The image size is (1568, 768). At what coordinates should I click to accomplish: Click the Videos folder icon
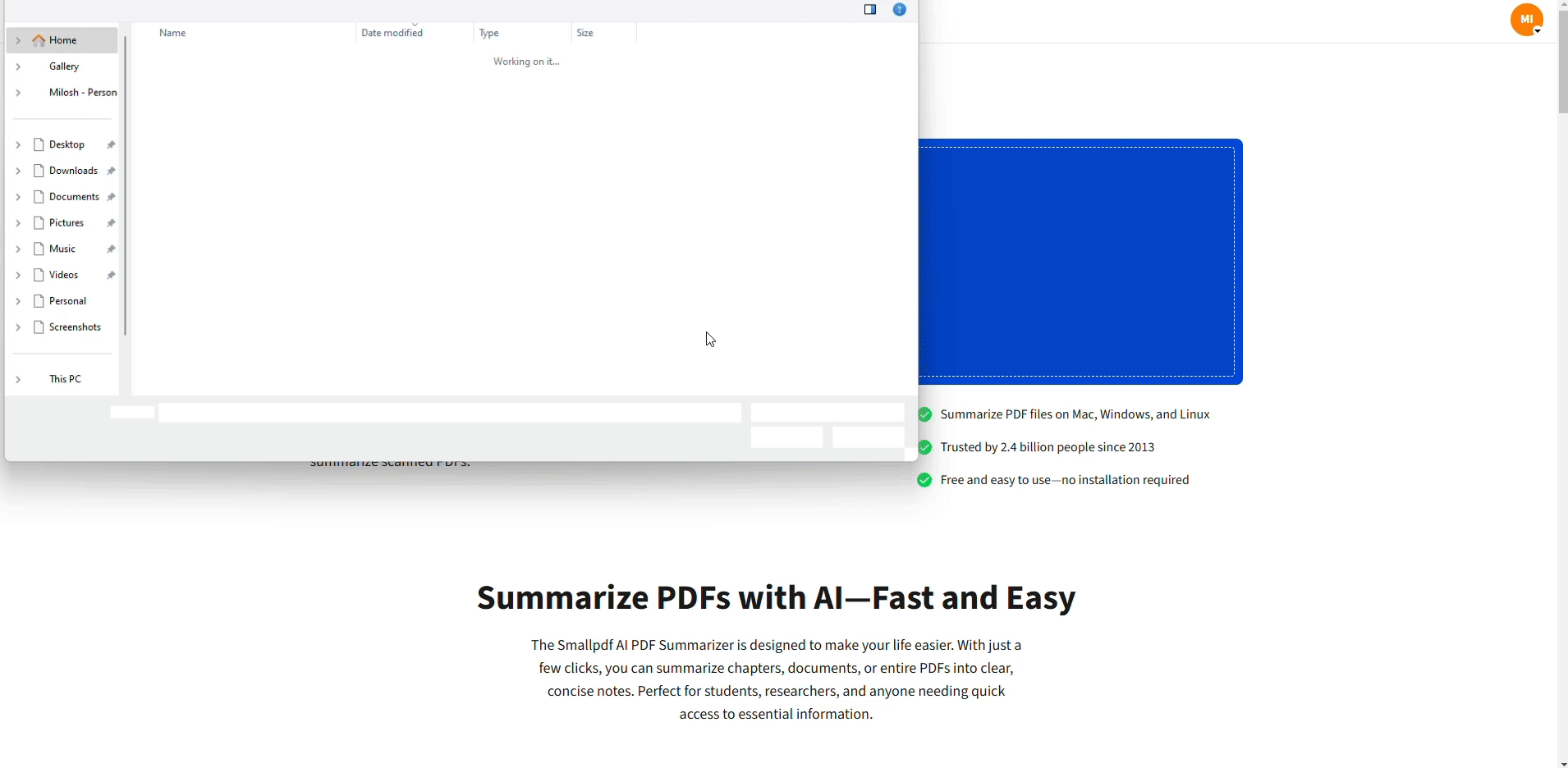40,274
